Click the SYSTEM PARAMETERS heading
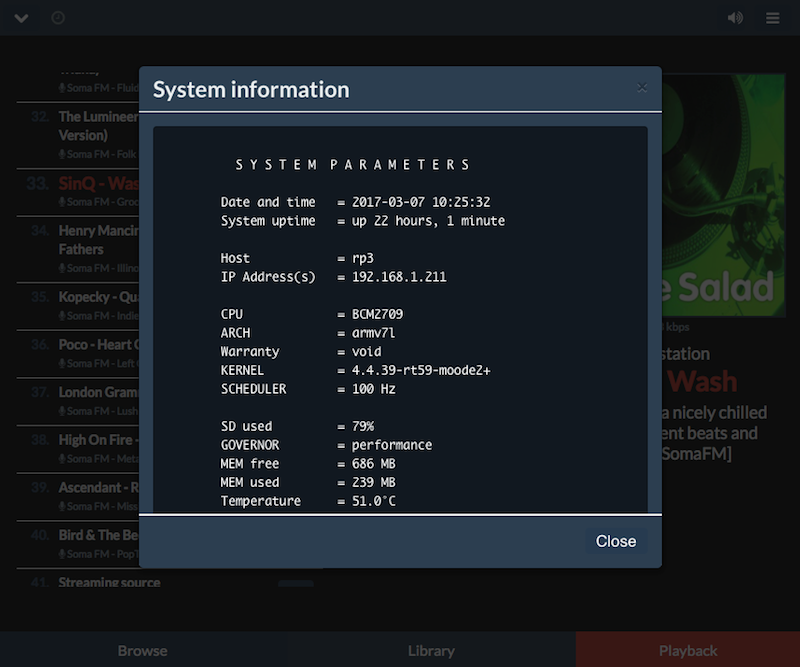 (352, 165)
